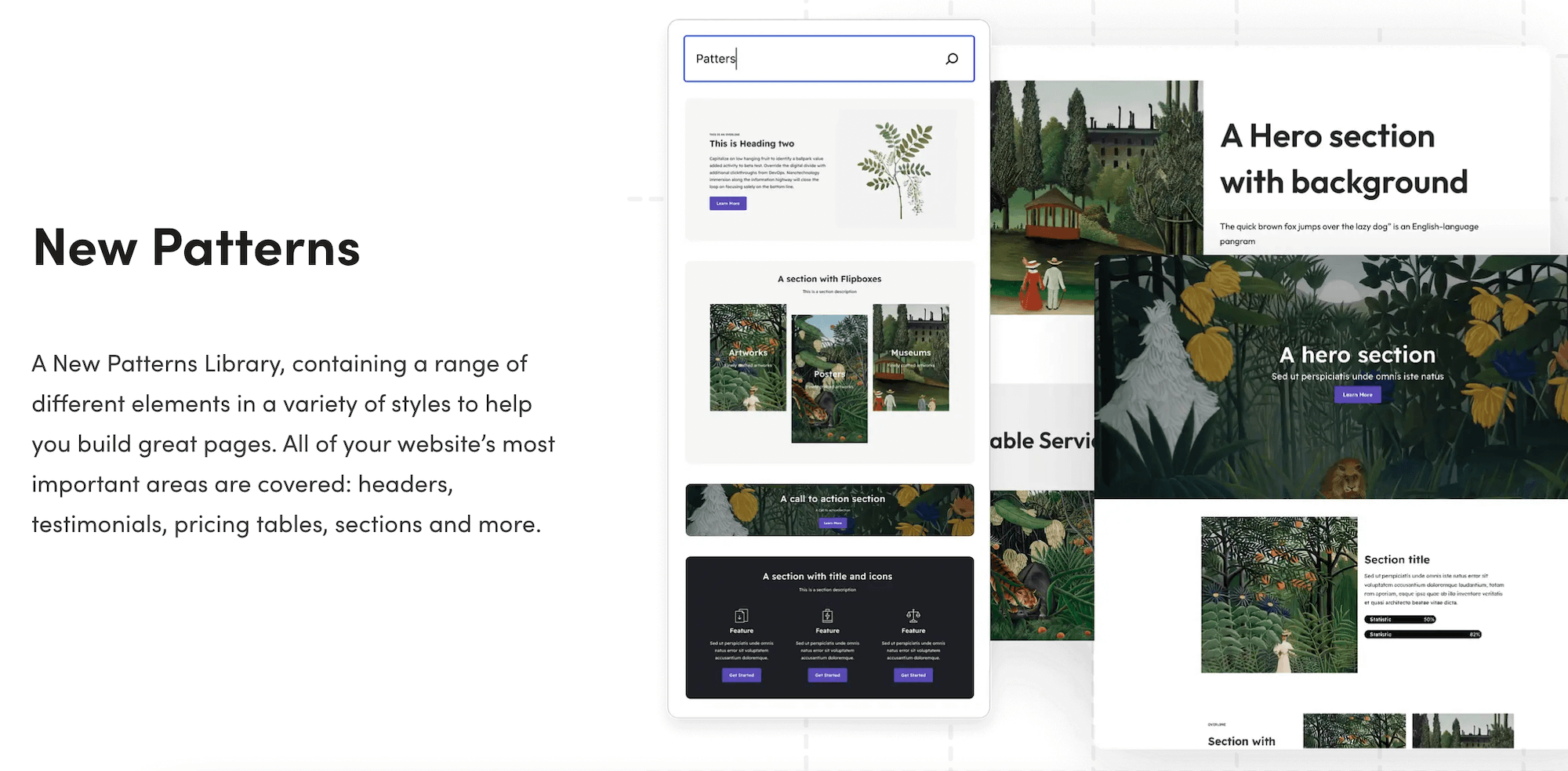This screenshot has height=771, width=1568.
Task: Select the 82% Statistic progress bar
Action: [1425, 633]
